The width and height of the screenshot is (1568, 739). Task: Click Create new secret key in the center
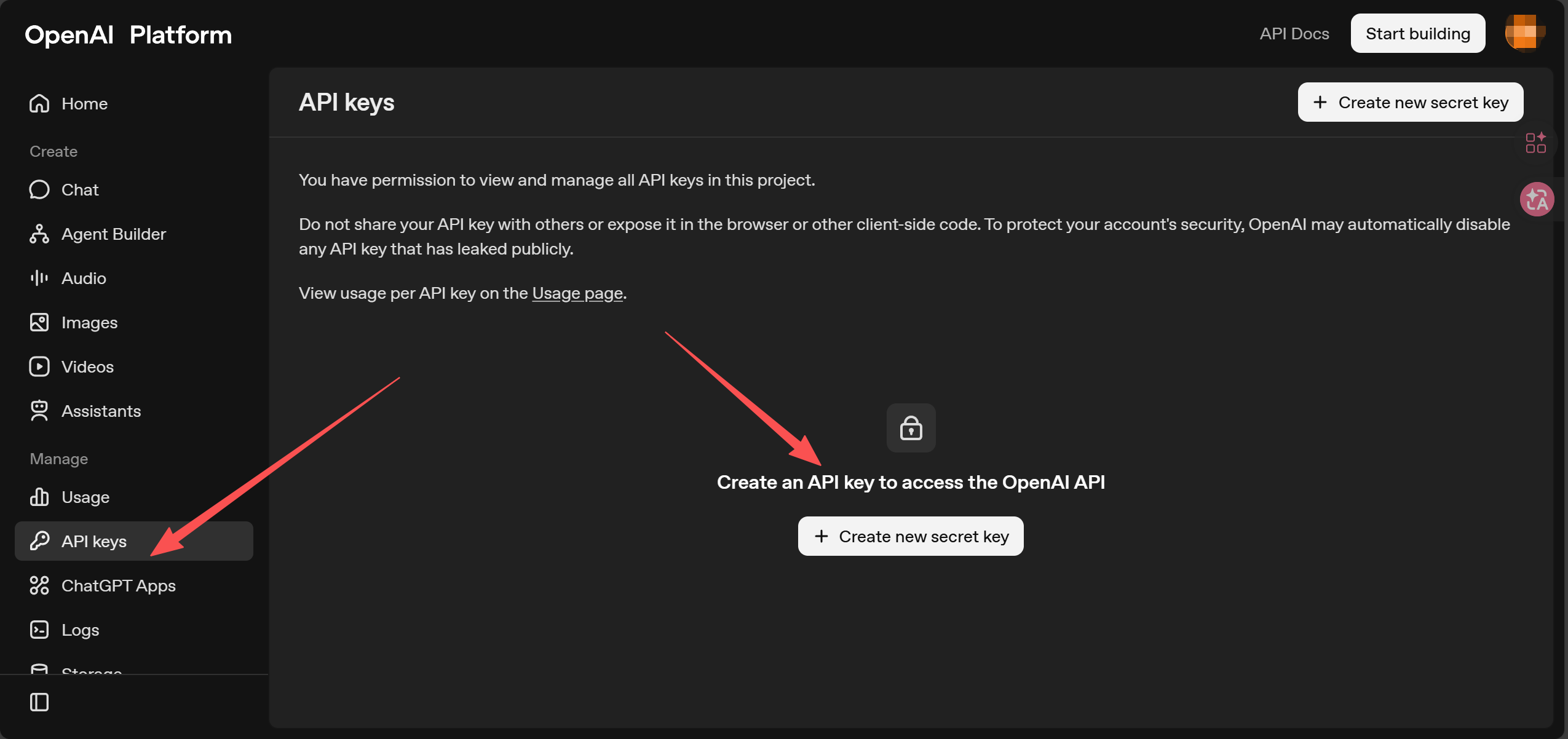(x=910, y=535)
